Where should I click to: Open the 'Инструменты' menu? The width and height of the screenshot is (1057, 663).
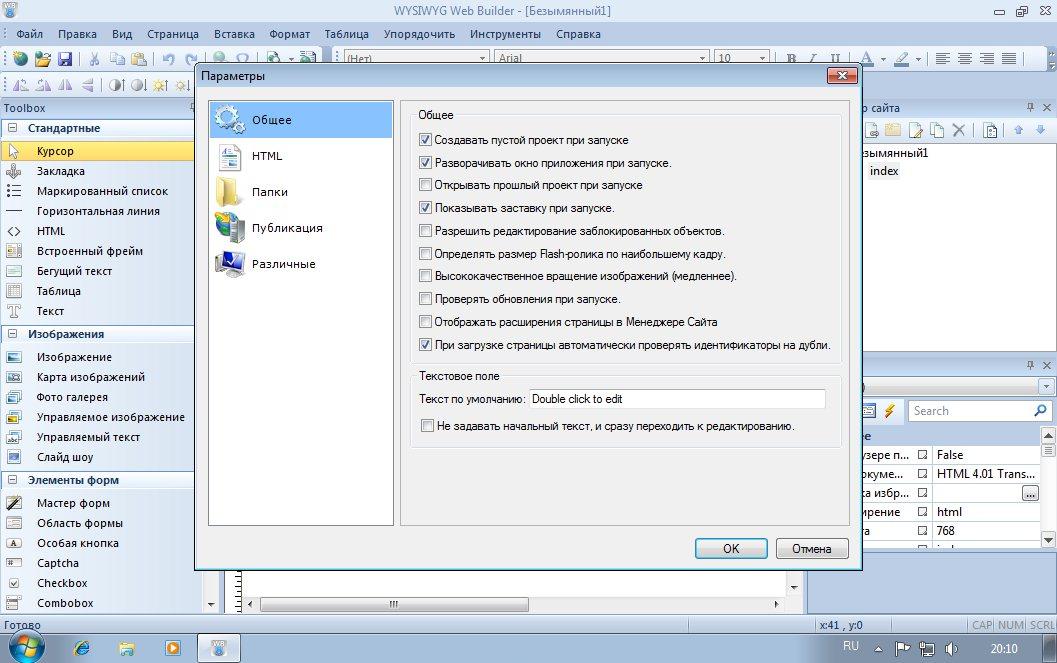click(x=505, y=34)
